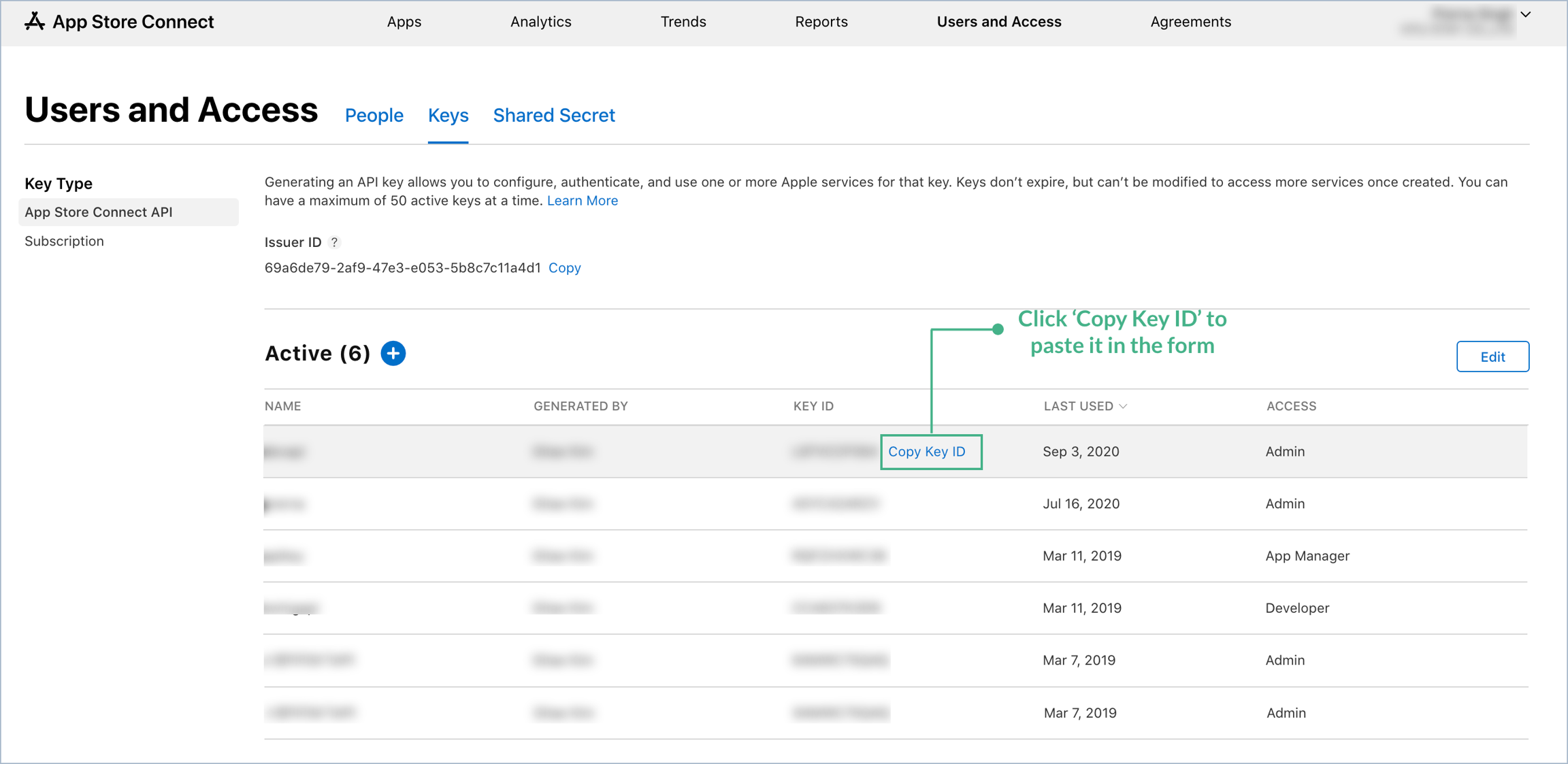
Task: Click the App Store Connect logo icon
Action: pos(35,22)
